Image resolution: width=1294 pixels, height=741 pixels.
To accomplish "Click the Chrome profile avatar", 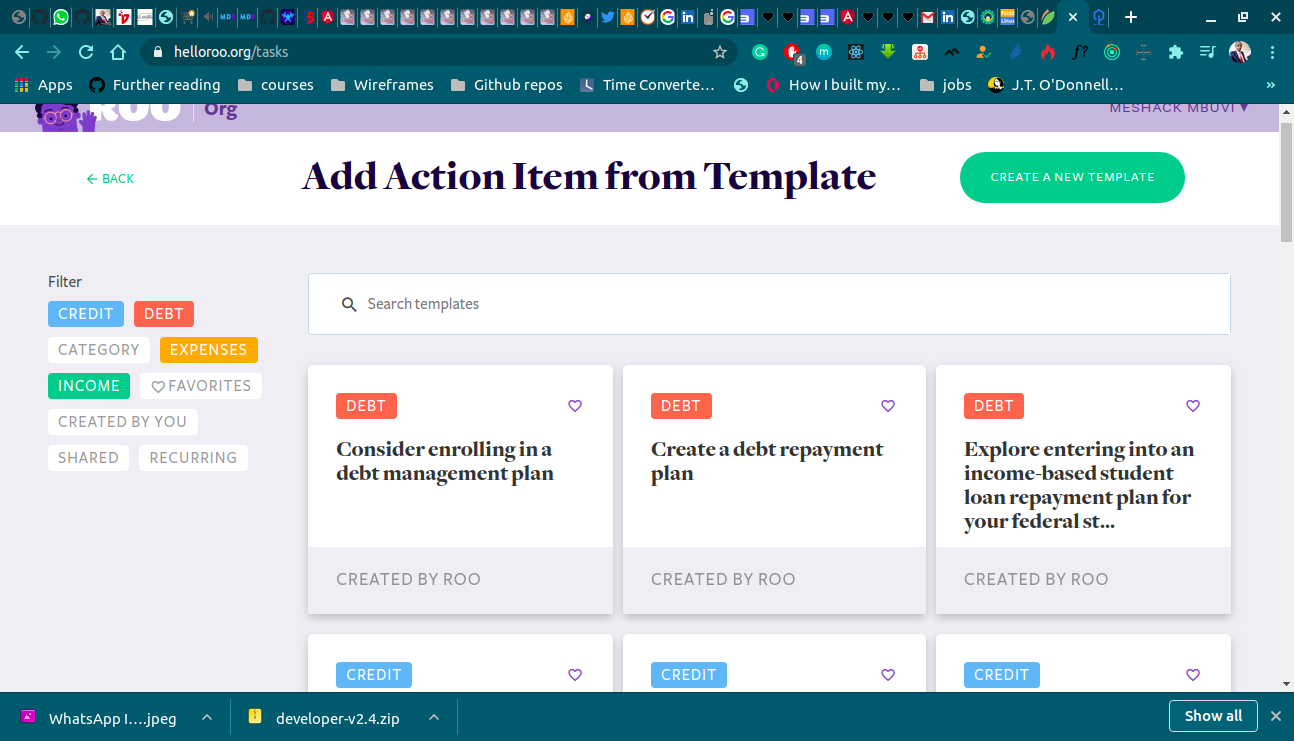I will pos(1240,52).
